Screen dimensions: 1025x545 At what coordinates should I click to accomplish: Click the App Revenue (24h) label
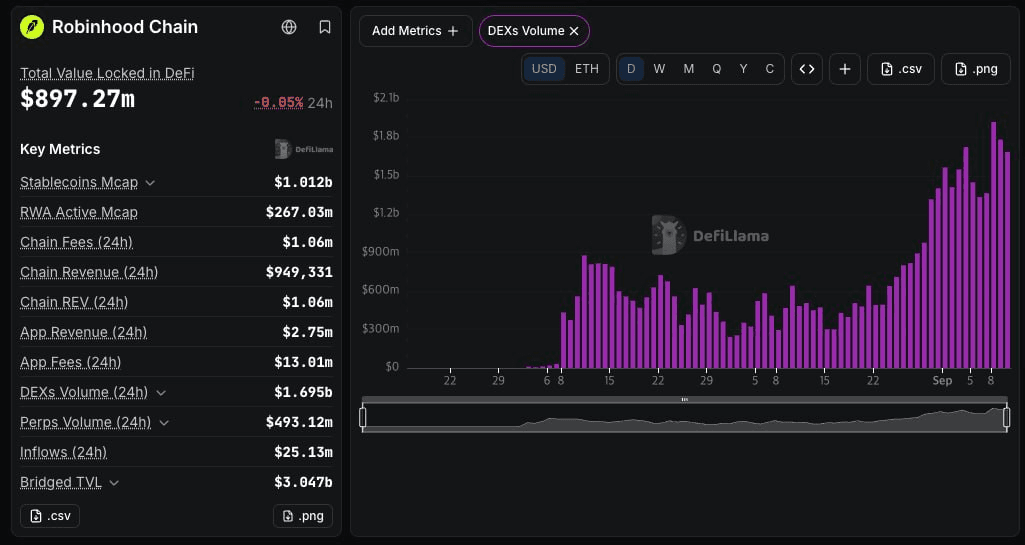point(84,333)
